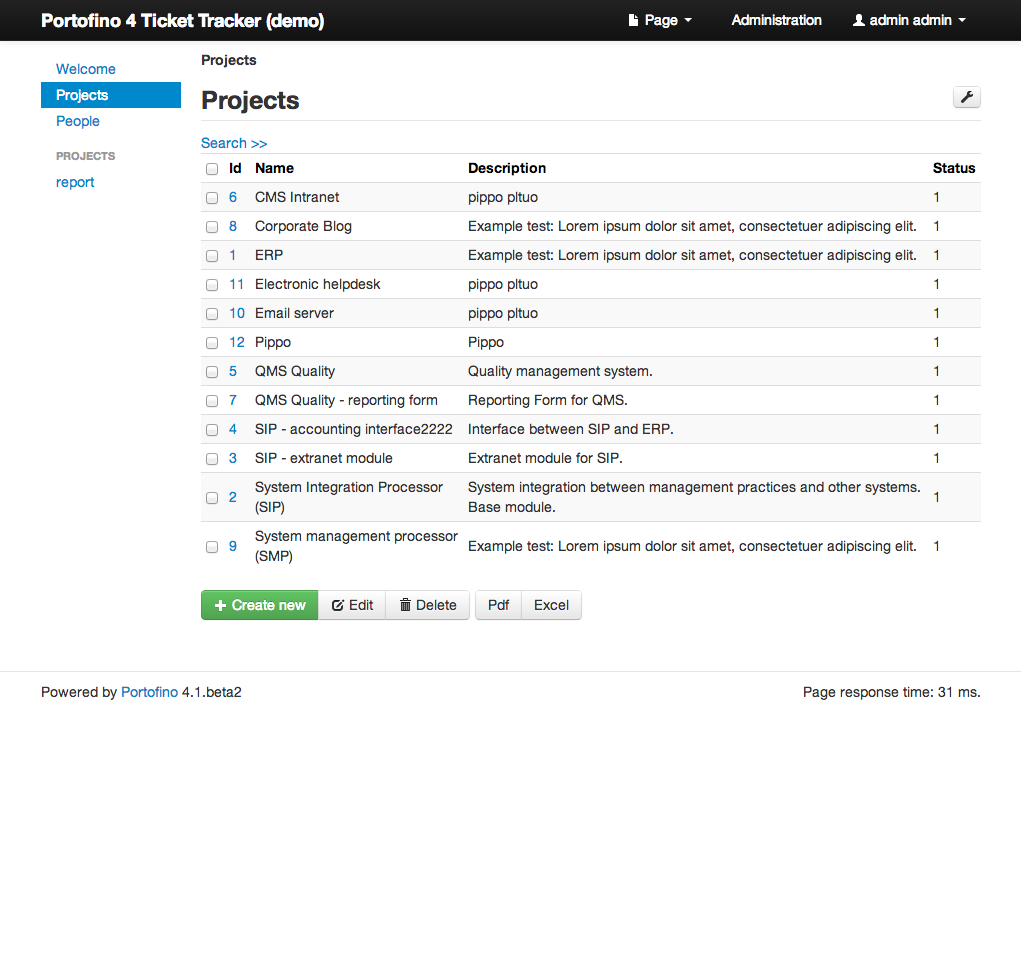Screen dimensions: 1021x956
Task: Open the Administration menu
Action: point(777,19)
